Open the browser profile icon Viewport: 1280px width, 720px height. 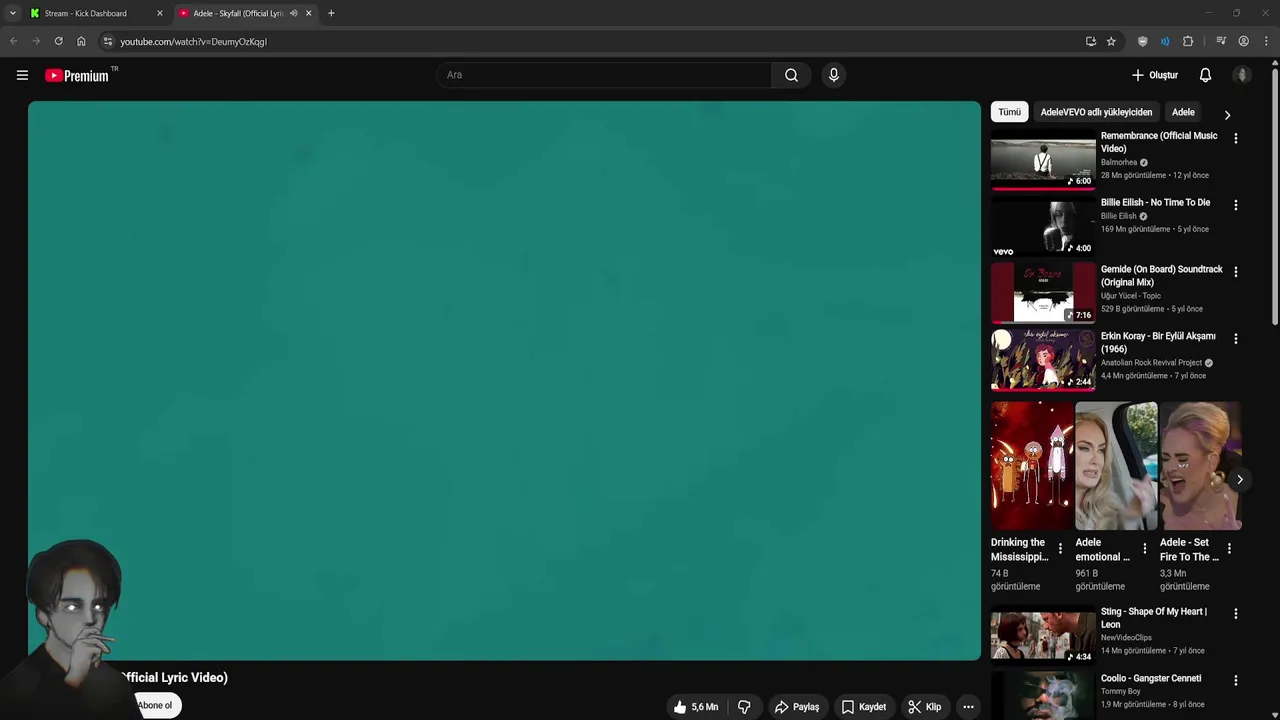(x=1244, y=41)
